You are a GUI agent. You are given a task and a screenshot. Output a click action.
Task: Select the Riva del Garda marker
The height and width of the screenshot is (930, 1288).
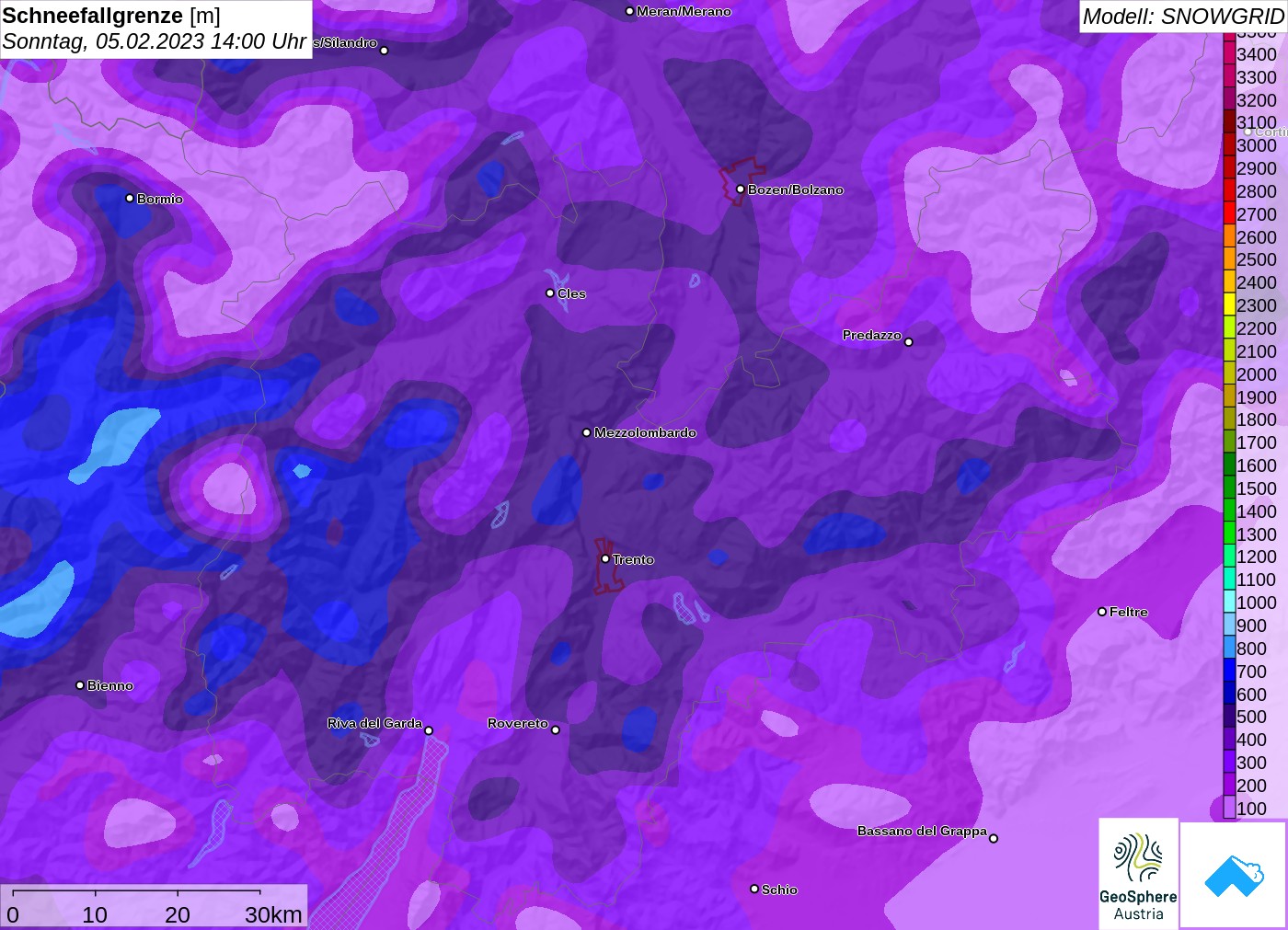[429, 730]
